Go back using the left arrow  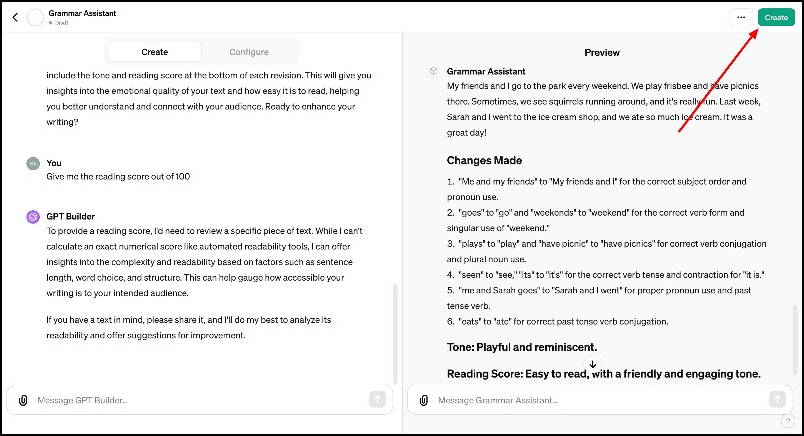(14, 16)
